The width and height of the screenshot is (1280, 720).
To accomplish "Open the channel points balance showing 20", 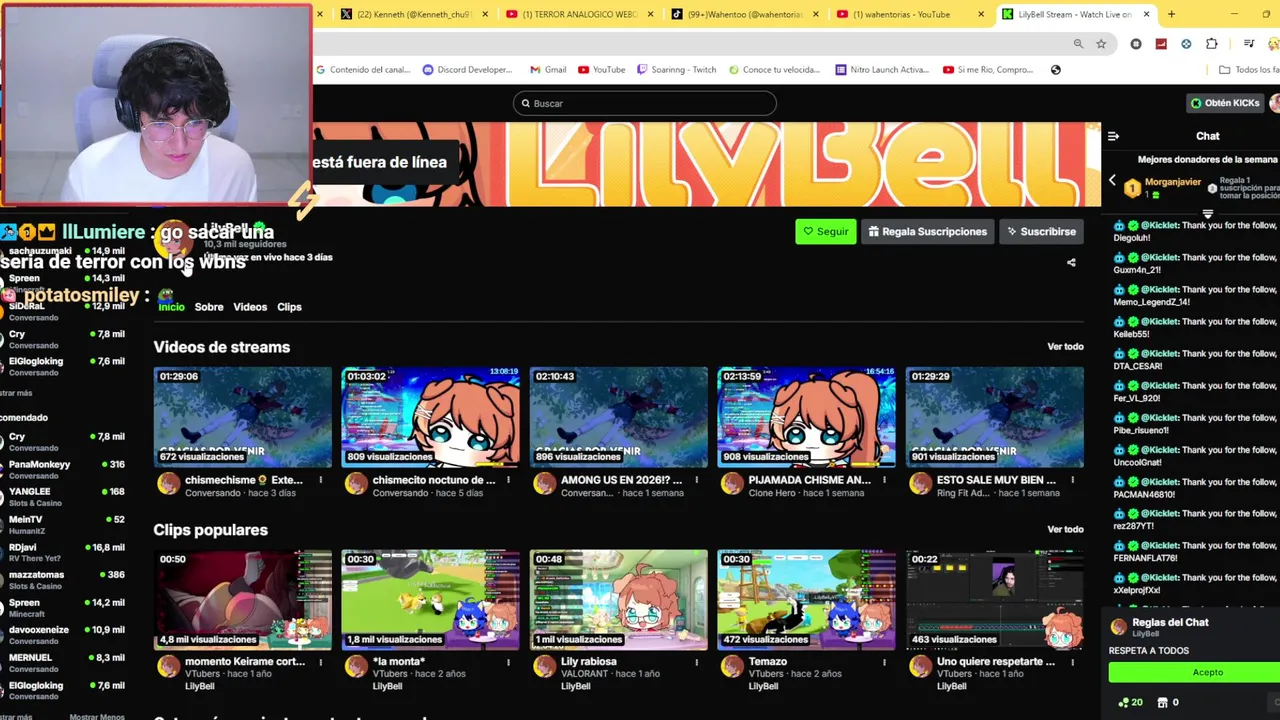I will click(x=1130, y=703).
